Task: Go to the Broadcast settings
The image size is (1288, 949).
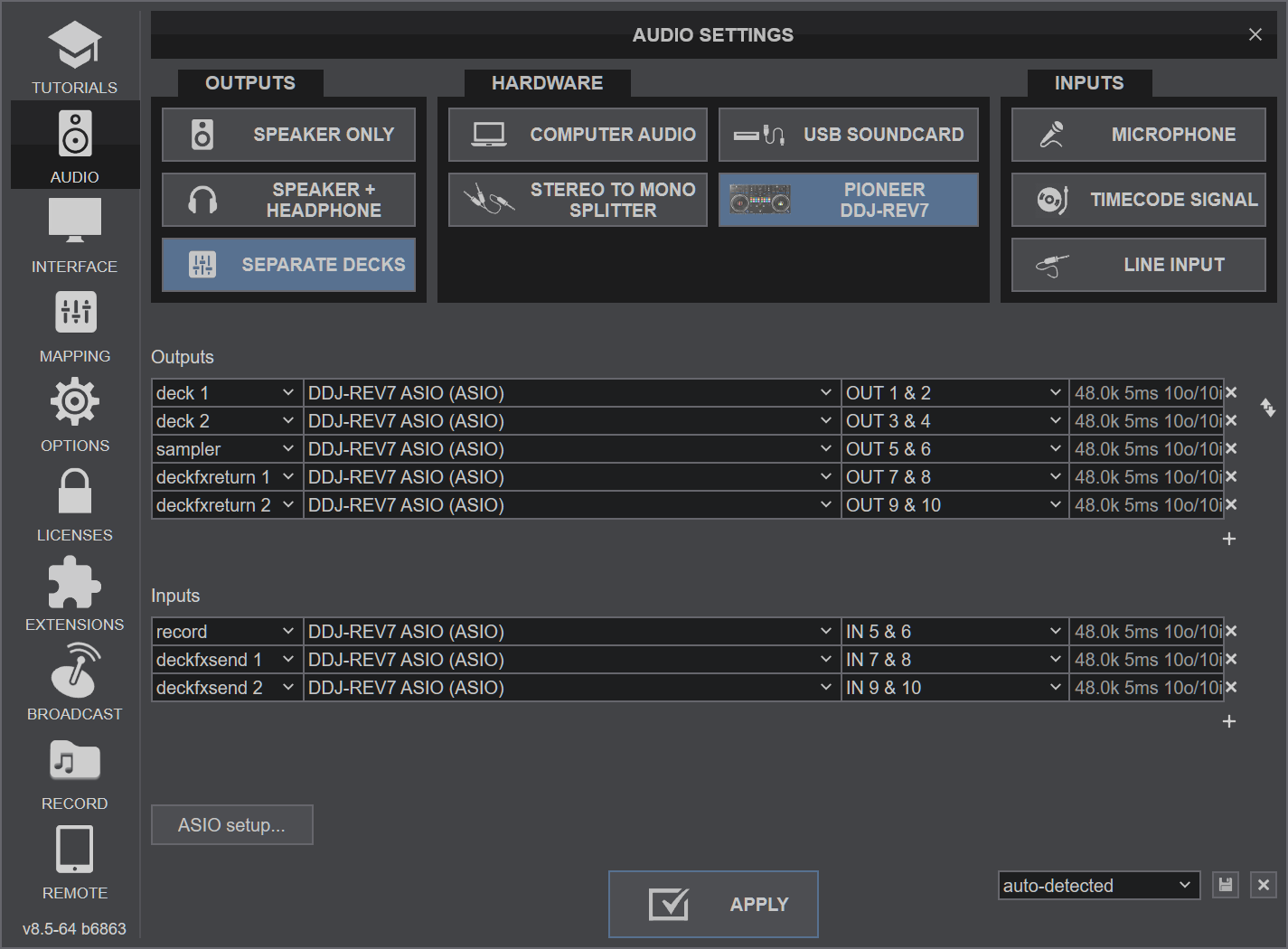Action: tap(74, 682)
